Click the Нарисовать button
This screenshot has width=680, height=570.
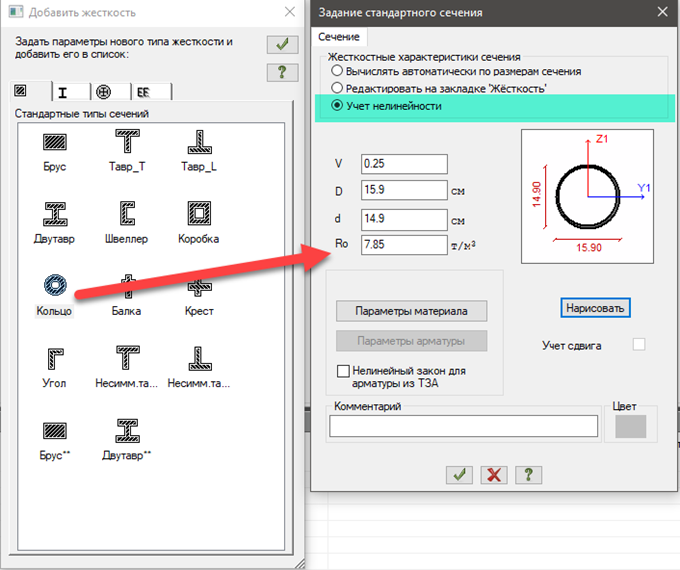pos(595,308)
